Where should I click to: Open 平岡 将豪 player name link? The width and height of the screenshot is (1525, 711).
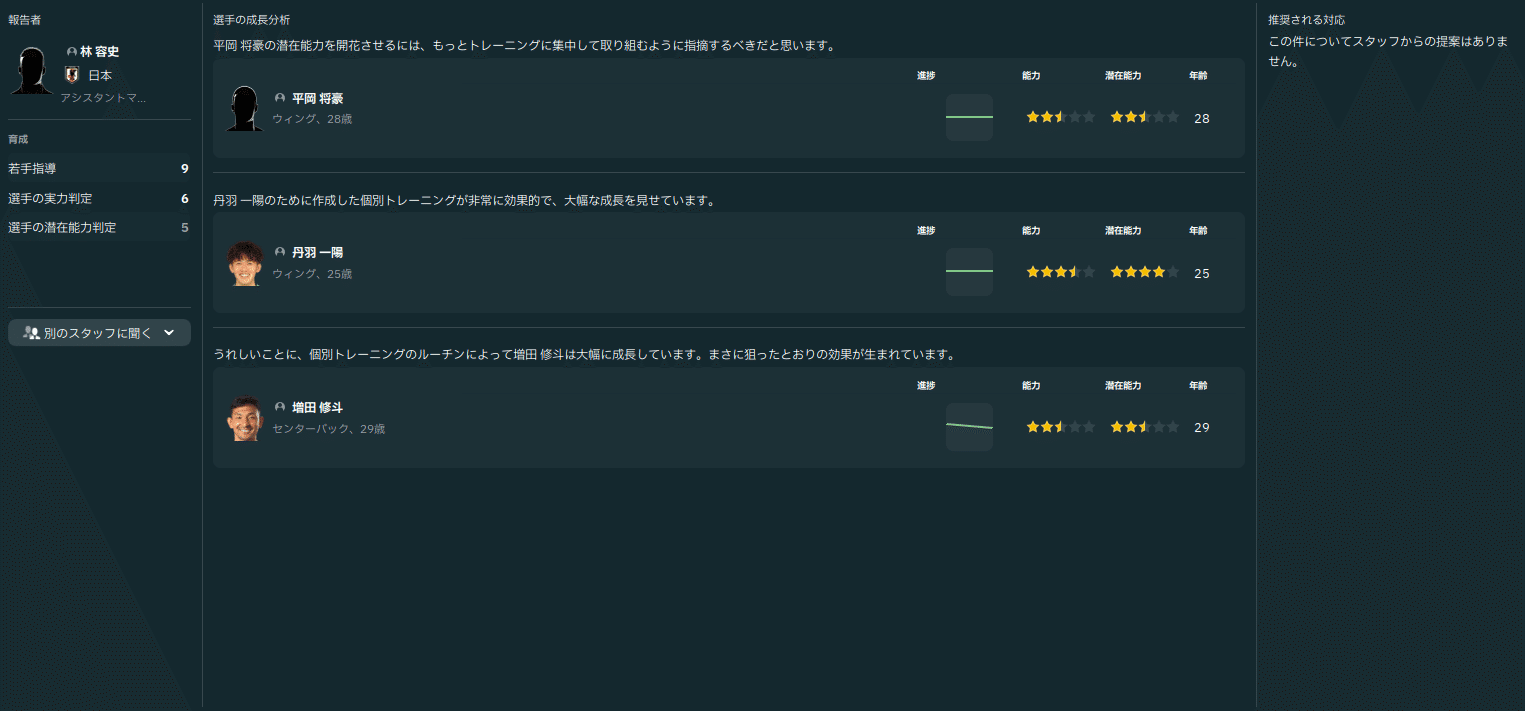317,99
